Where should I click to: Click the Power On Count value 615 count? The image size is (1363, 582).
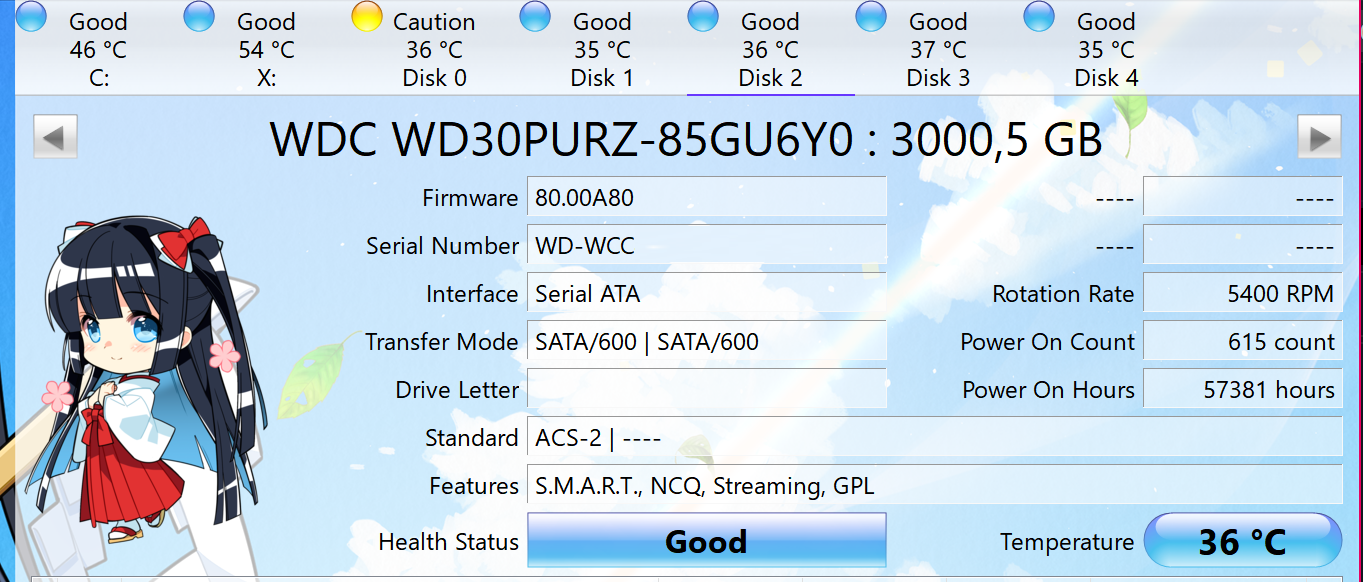(1243, 341)
